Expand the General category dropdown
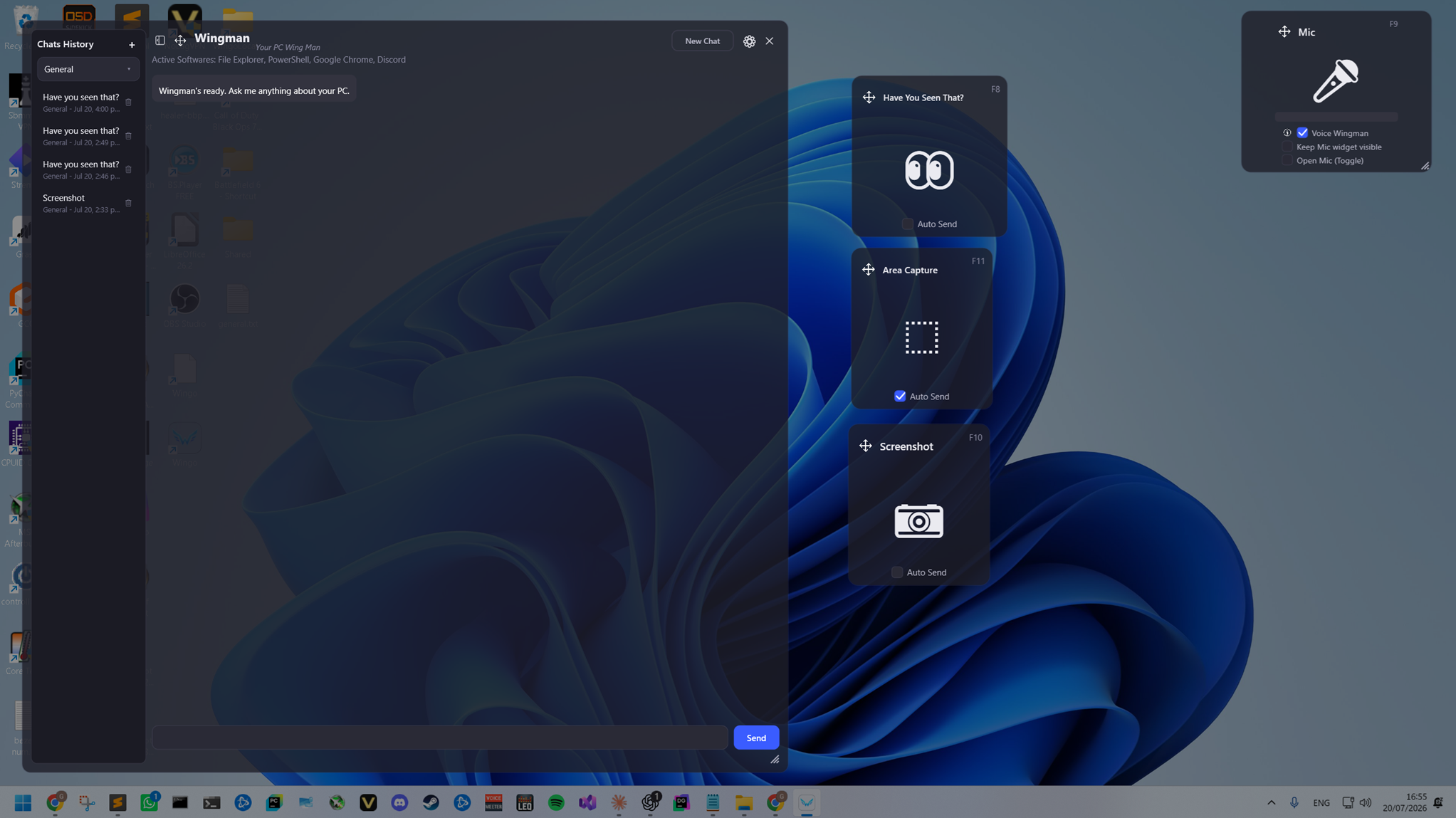The width and height of the screenshot is (1456, 818). pos(88,69)
